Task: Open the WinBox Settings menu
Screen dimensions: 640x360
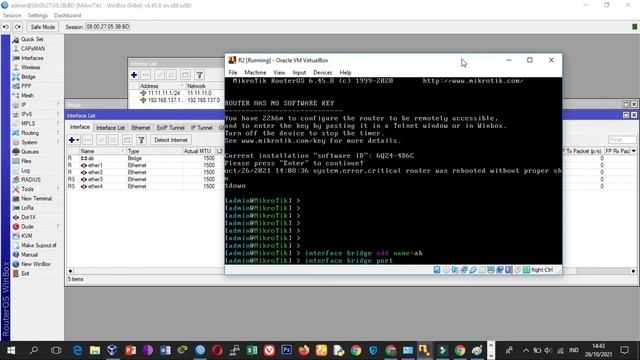Action: pyautogui.click(x=38, y=16)
